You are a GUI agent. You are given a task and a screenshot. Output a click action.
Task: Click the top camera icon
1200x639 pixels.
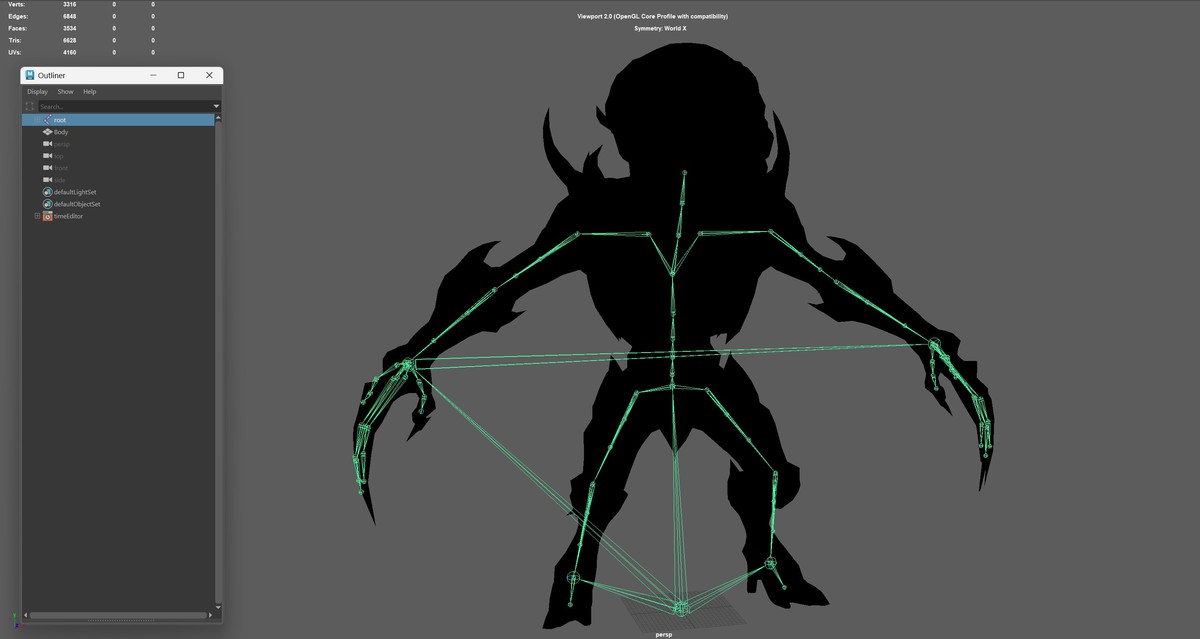pyautogui.click(x=48, y=156)
